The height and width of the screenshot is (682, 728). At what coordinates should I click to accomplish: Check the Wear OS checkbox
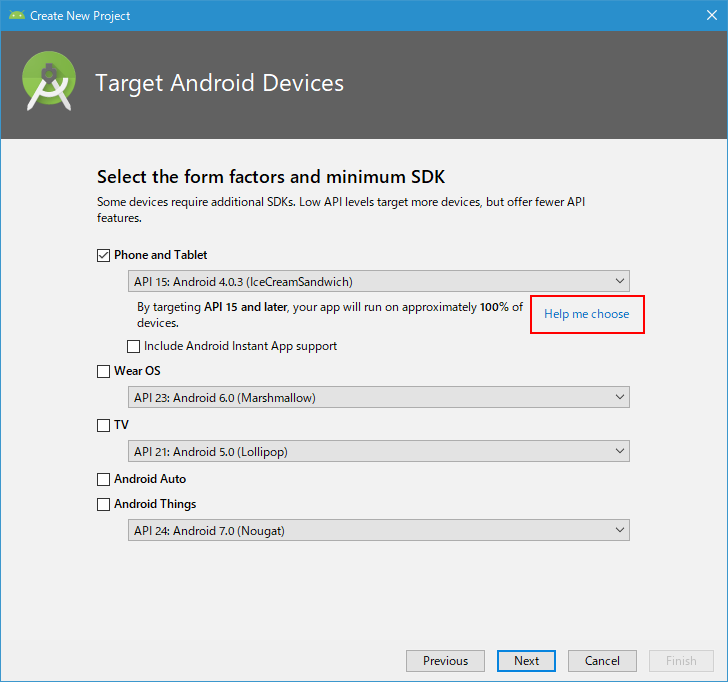pyautogui.click(x=103, y=371)
